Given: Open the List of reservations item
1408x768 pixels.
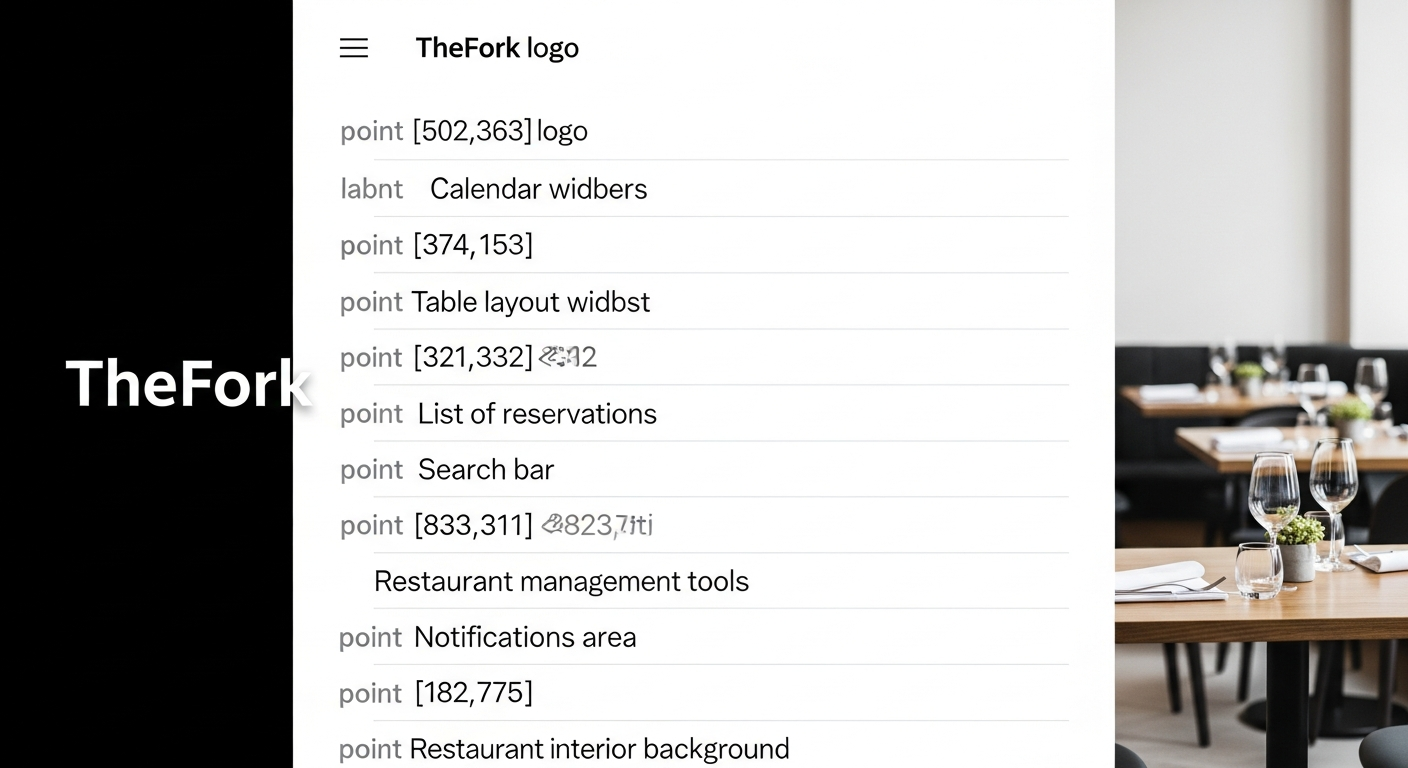Looking at the screenshot, I should coord(537,414).
